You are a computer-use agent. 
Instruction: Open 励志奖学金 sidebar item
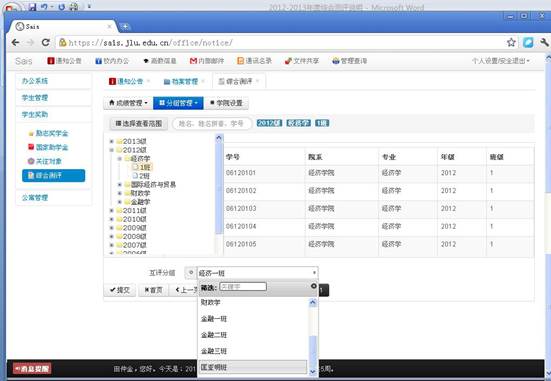pos(48,133)
